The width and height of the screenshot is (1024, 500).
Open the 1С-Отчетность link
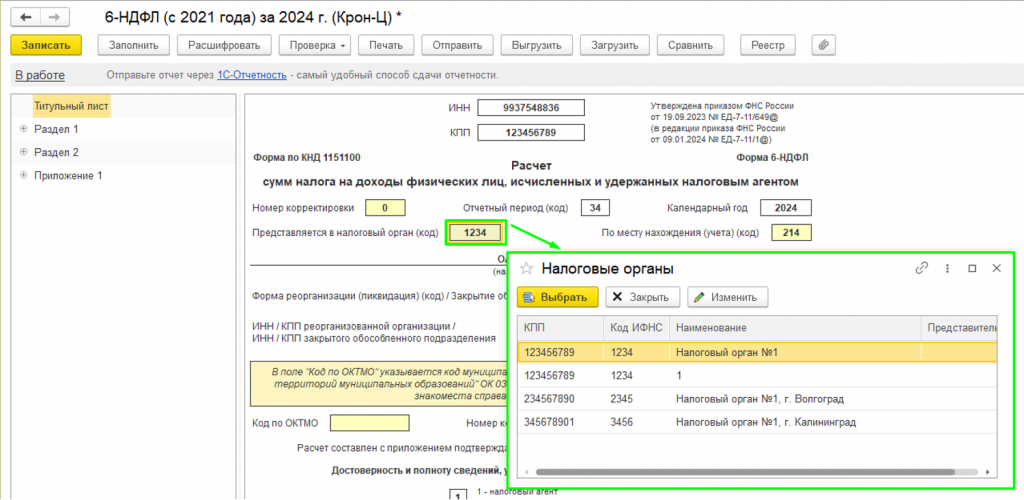point(251,75)
